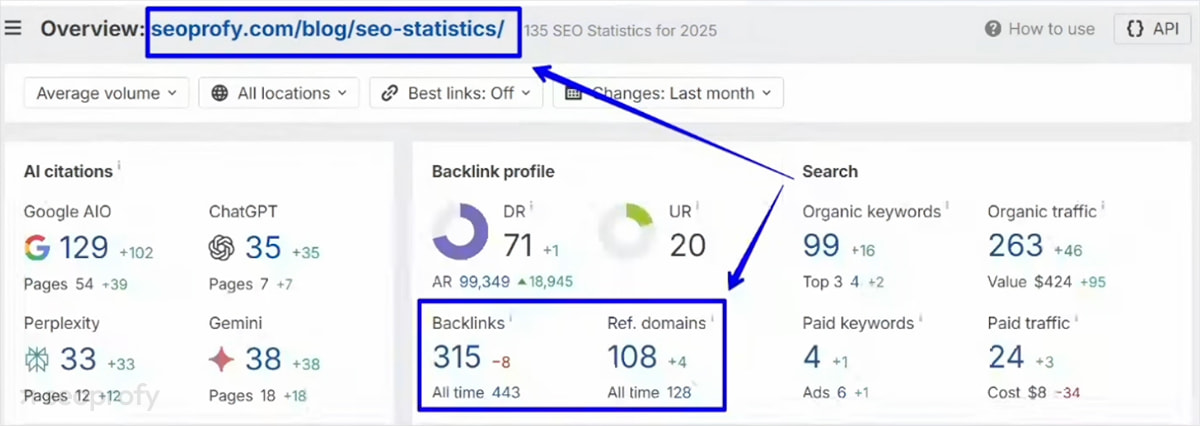This screenshot has height=426, width=1200.
Task: Click the Ref. domains value 108
Action: (632, 357)
